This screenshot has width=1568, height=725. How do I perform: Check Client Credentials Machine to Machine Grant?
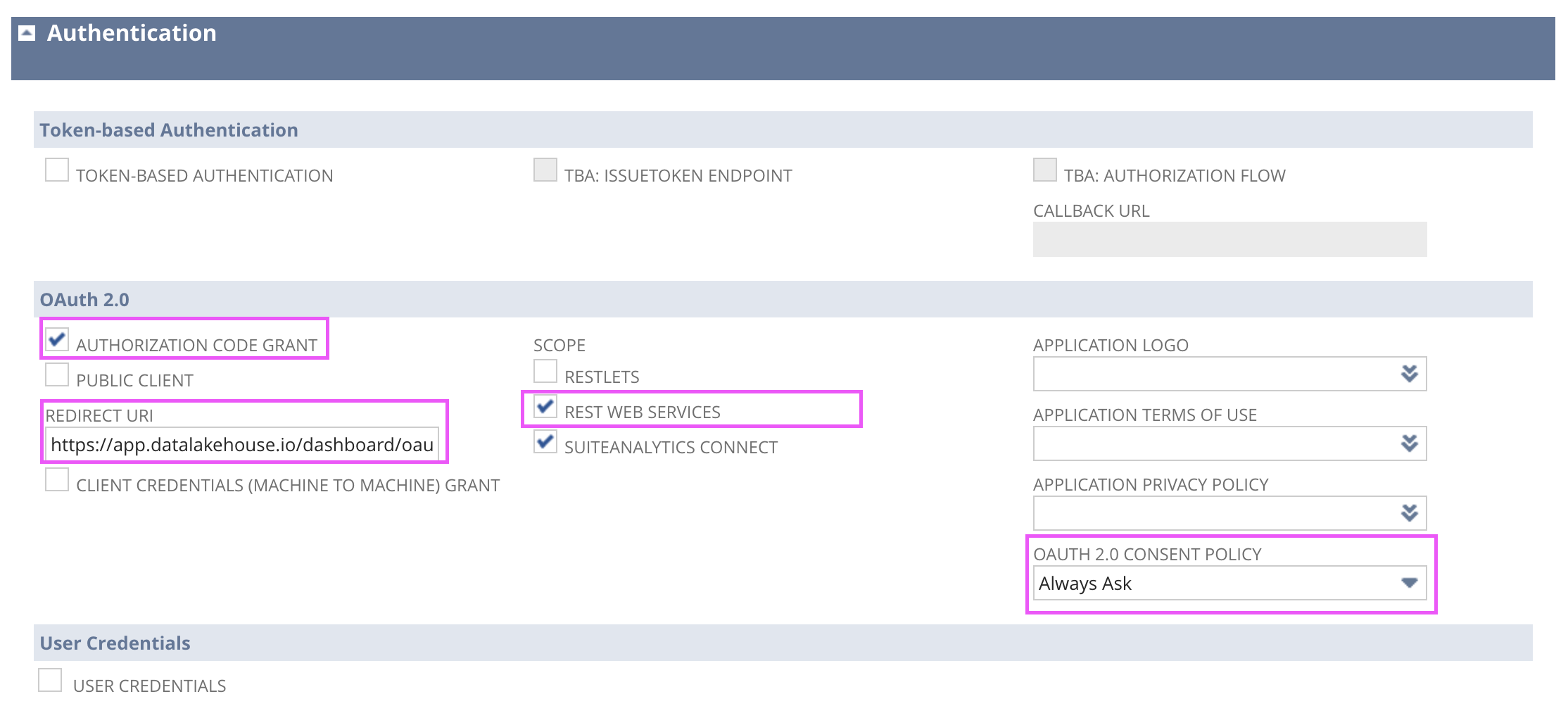point(57,480)
